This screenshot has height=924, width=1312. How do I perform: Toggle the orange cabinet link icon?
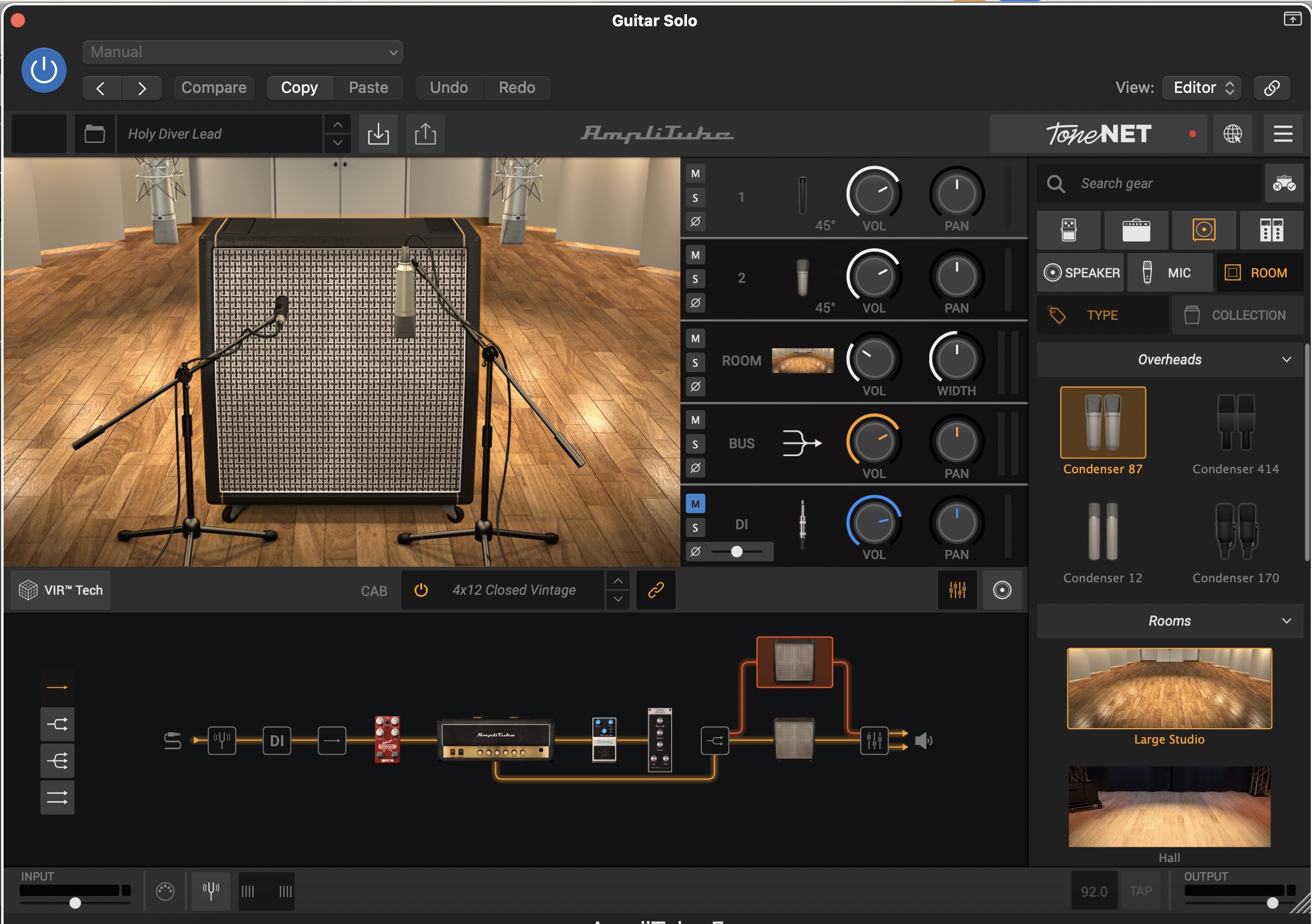pyautogui.click(x=655, y=590)
